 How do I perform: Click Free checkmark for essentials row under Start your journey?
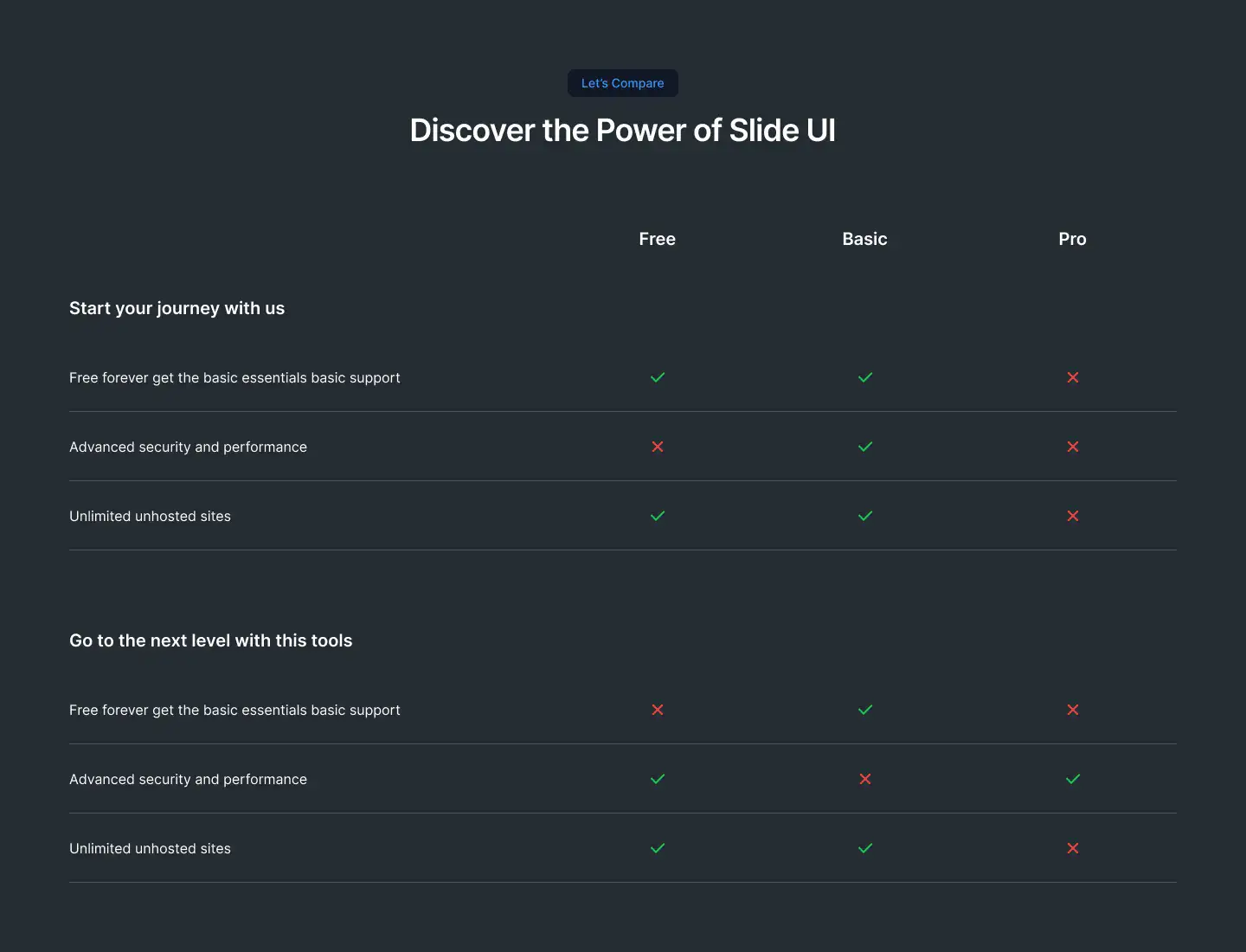click(658, 377)
